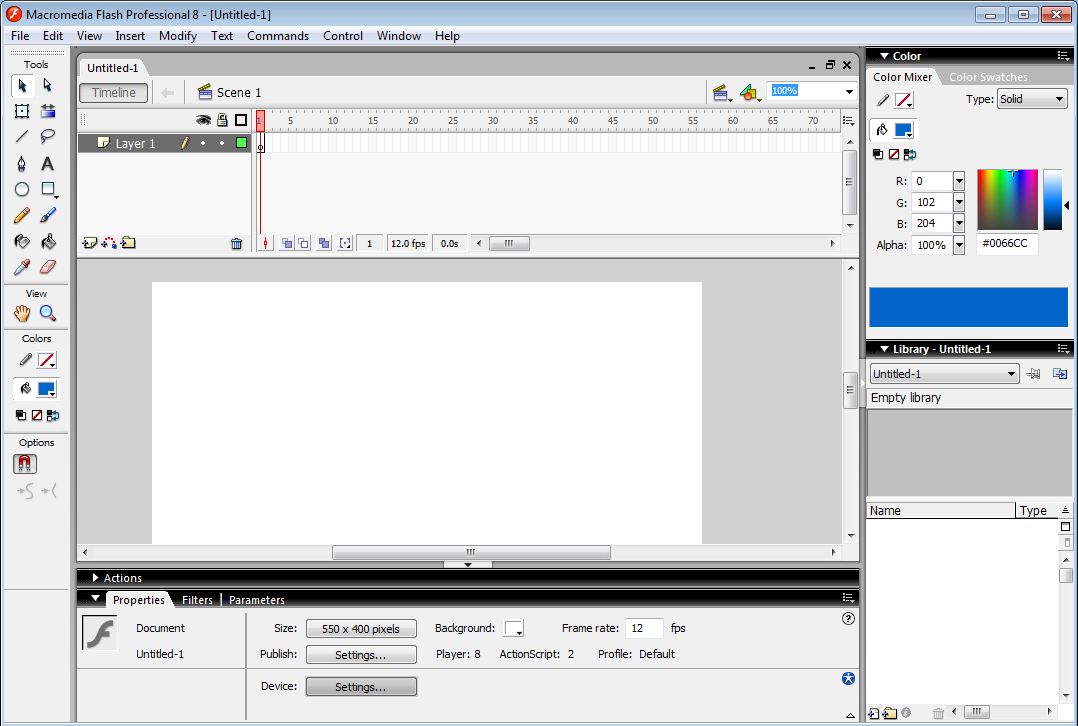1078x726 pixels.
Task: Collapse the Properties panel triangle
Action: (x=96, y=599)
